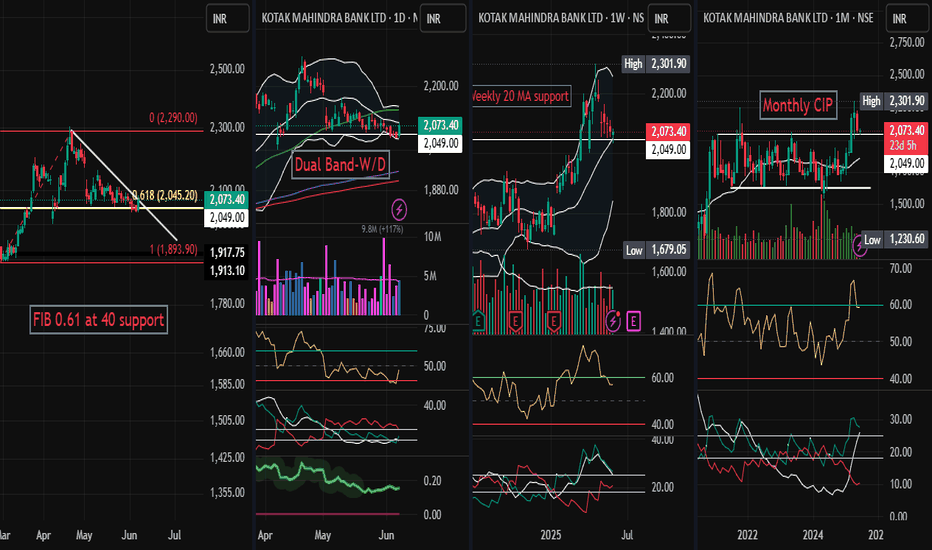Image resolution: width=932 pixels, height=550 pixels.
Task: Click the 1,800.00 label on weekly price axis
Action: (x=669, y=212)
